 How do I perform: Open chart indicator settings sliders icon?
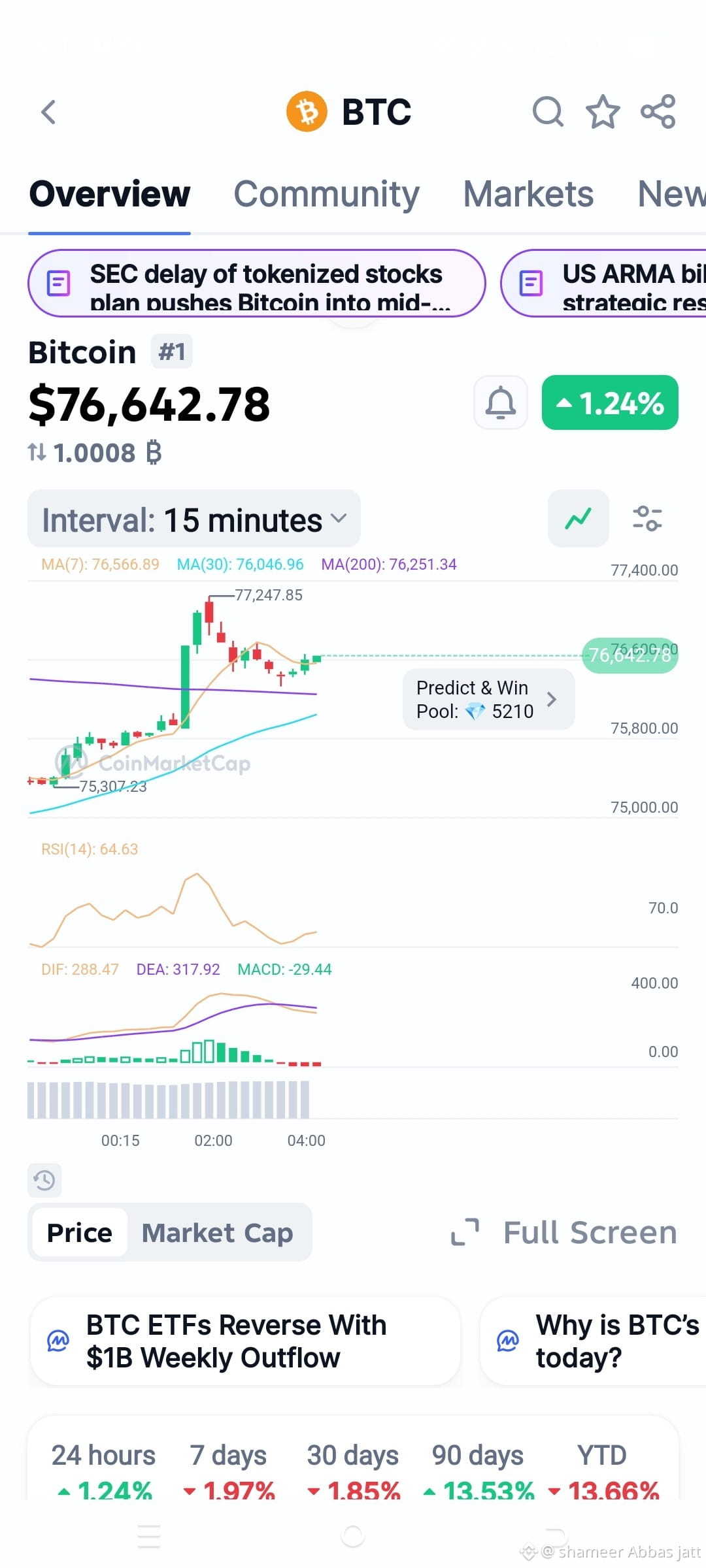(x=647, y=519)
